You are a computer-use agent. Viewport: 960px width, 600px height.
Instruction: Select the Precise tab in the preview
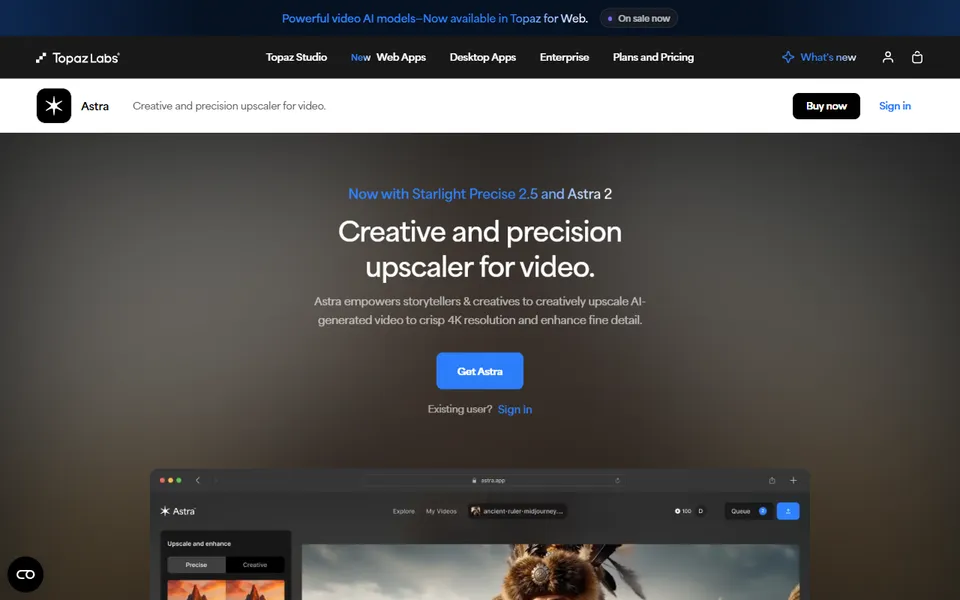(x=197, y=565)
